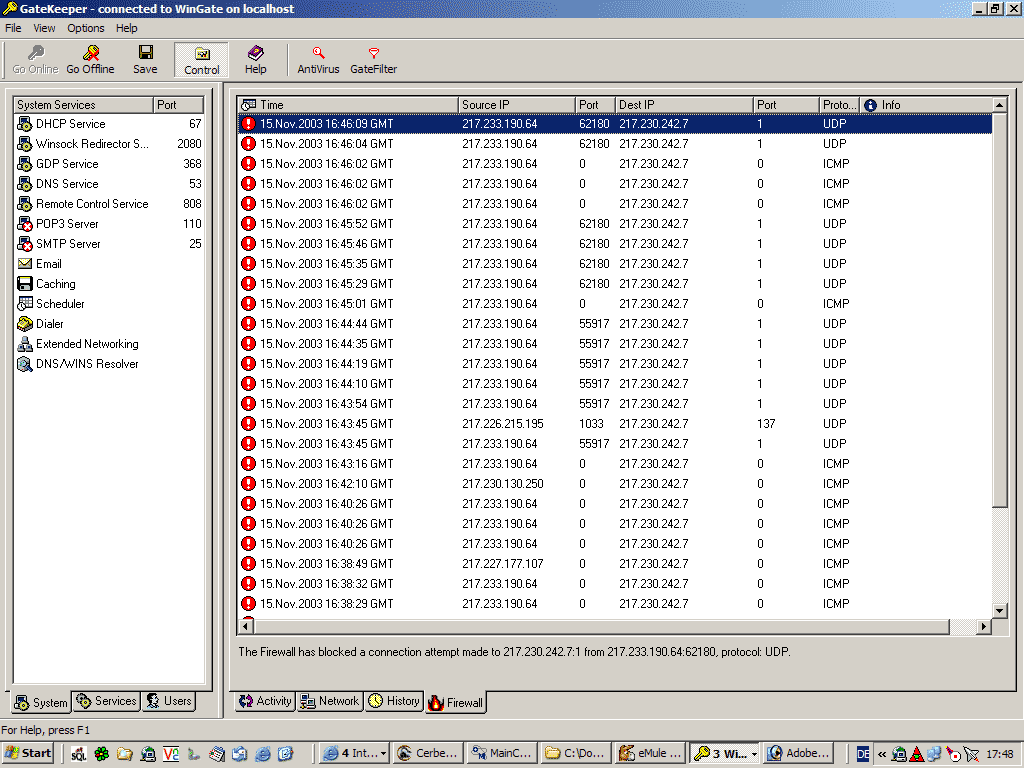Click the System Services column header
The width and height of the screenshot is (1024, 768).
(83, 104)
